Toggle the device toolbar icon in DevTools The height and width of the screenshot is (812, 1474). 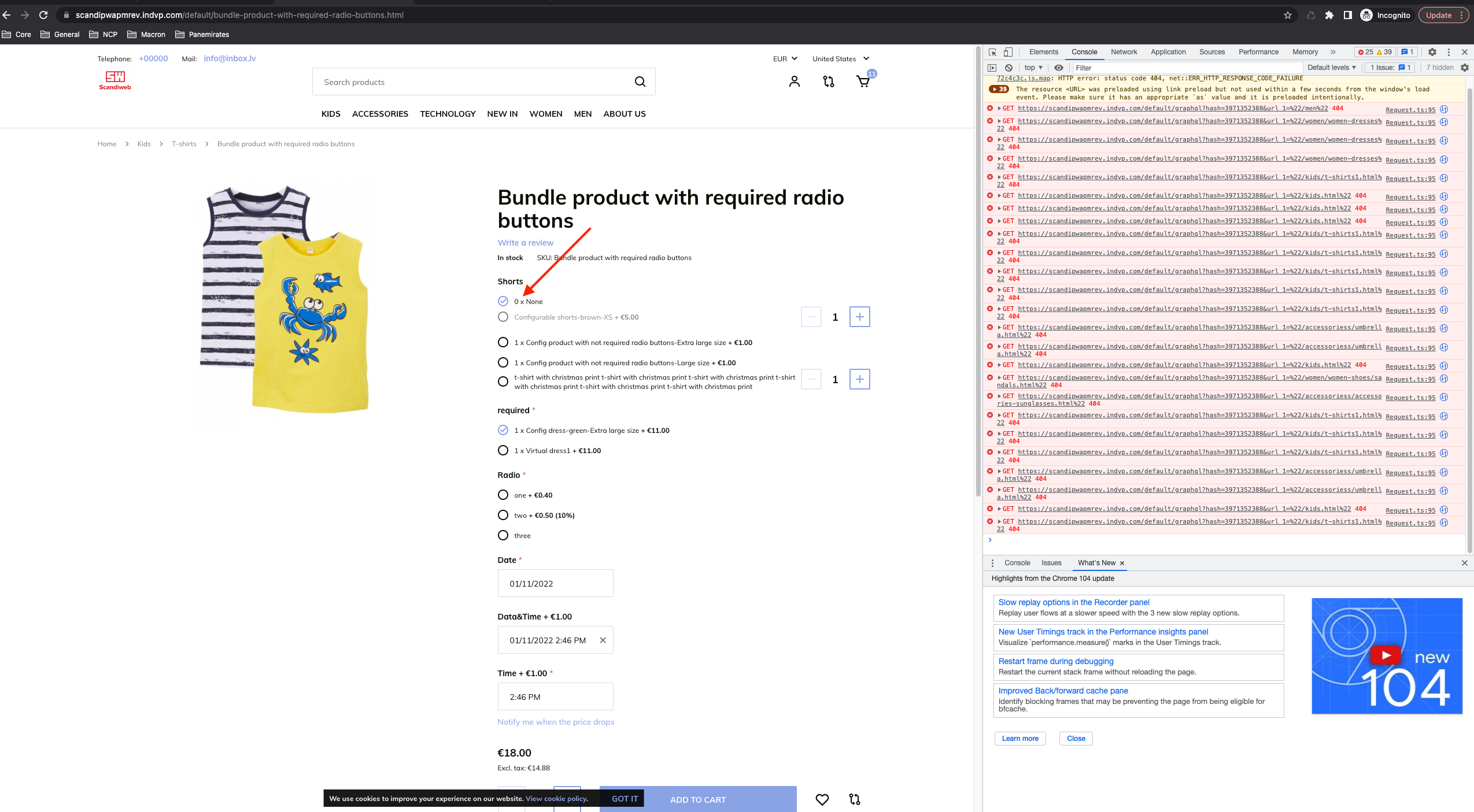pos(1008,52)
